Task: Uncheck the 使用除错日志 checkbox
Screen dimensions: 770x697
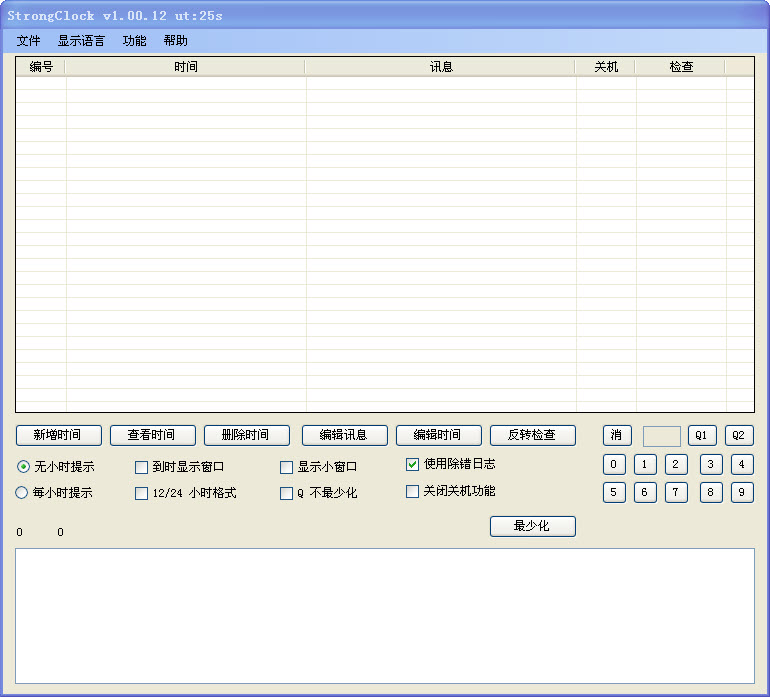Action: 412,464
